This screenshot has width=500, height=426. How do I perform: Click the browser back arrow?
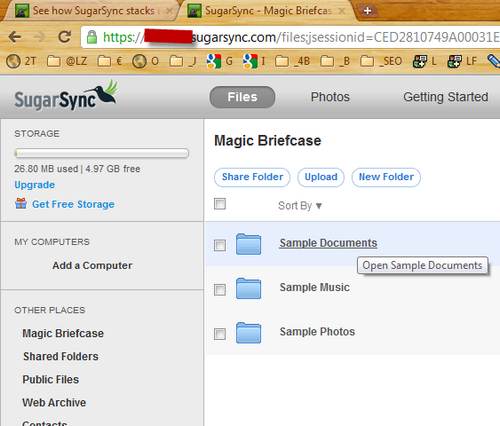tap(14, 37)
